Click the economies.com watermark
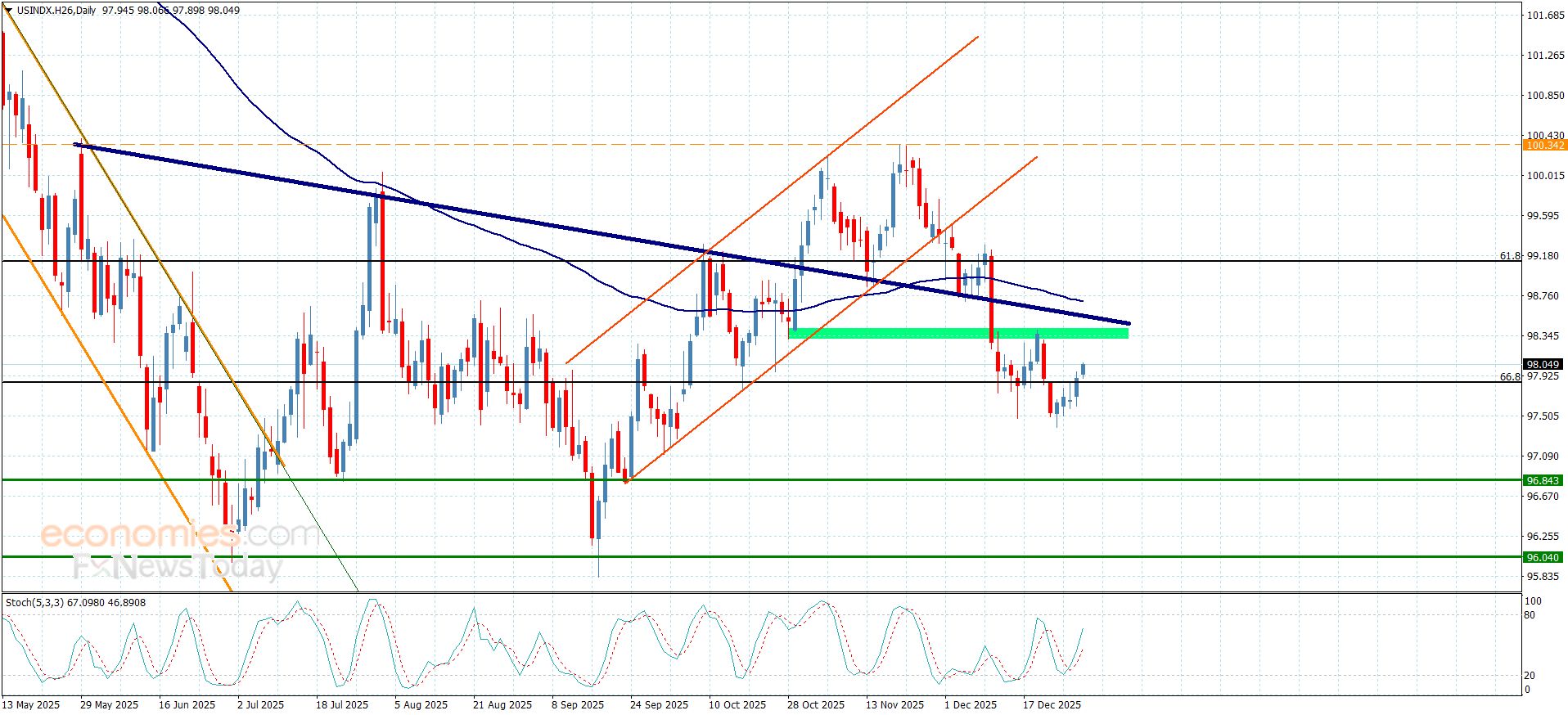1568x715 pixels. 179,535
